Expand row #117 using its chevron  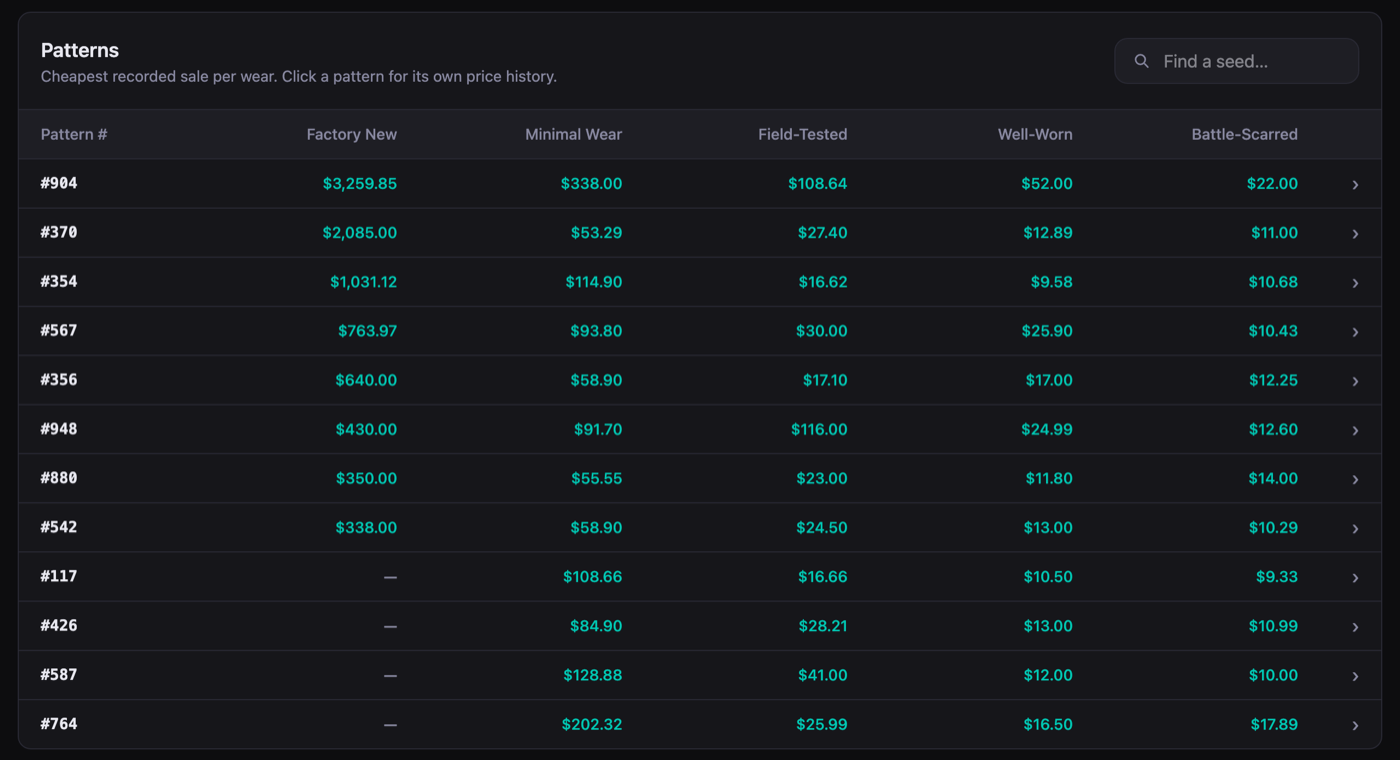coord(1355,578)
